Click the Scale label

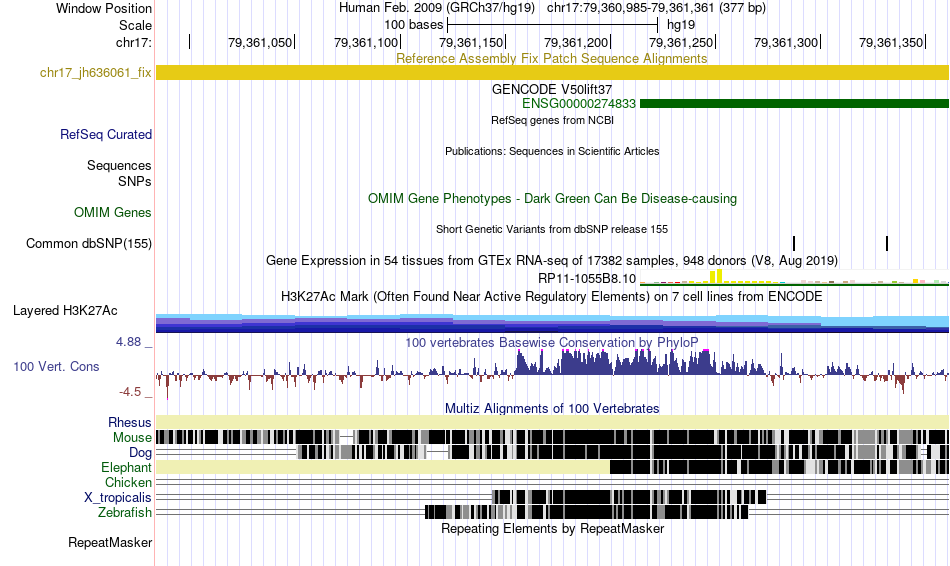pos(135,25)
